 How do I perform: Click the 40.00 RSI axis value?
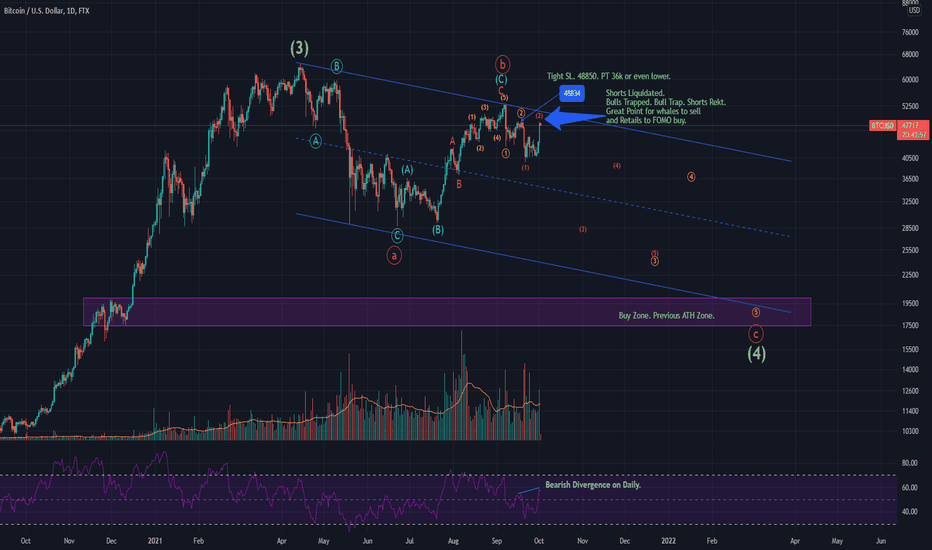tap(909, 511)
